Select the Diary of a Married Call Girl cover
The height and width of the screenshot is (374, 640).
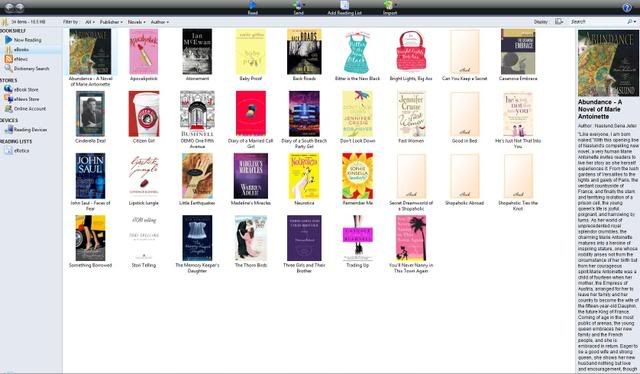click(x=251, y=114)
